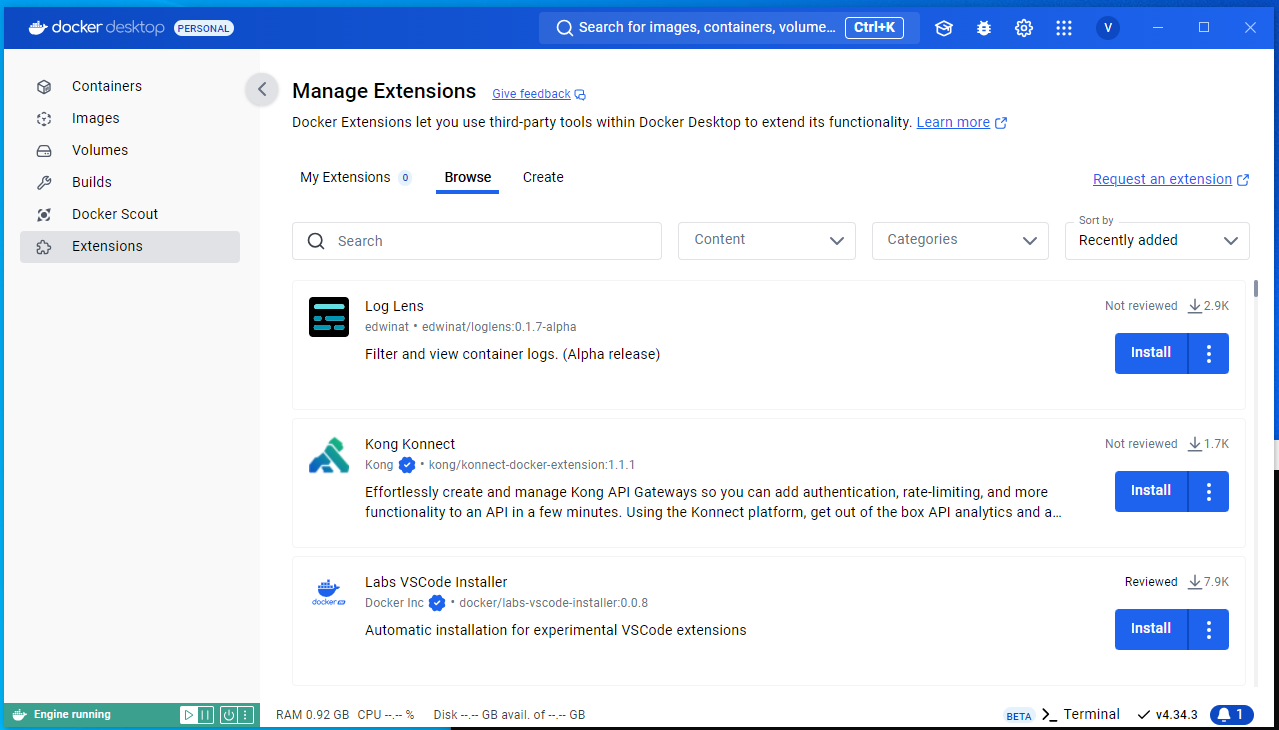Click the Ctrl+K shortcut badge
The height and width of the screenshot is (730, 1279).
tap(875, 28)
